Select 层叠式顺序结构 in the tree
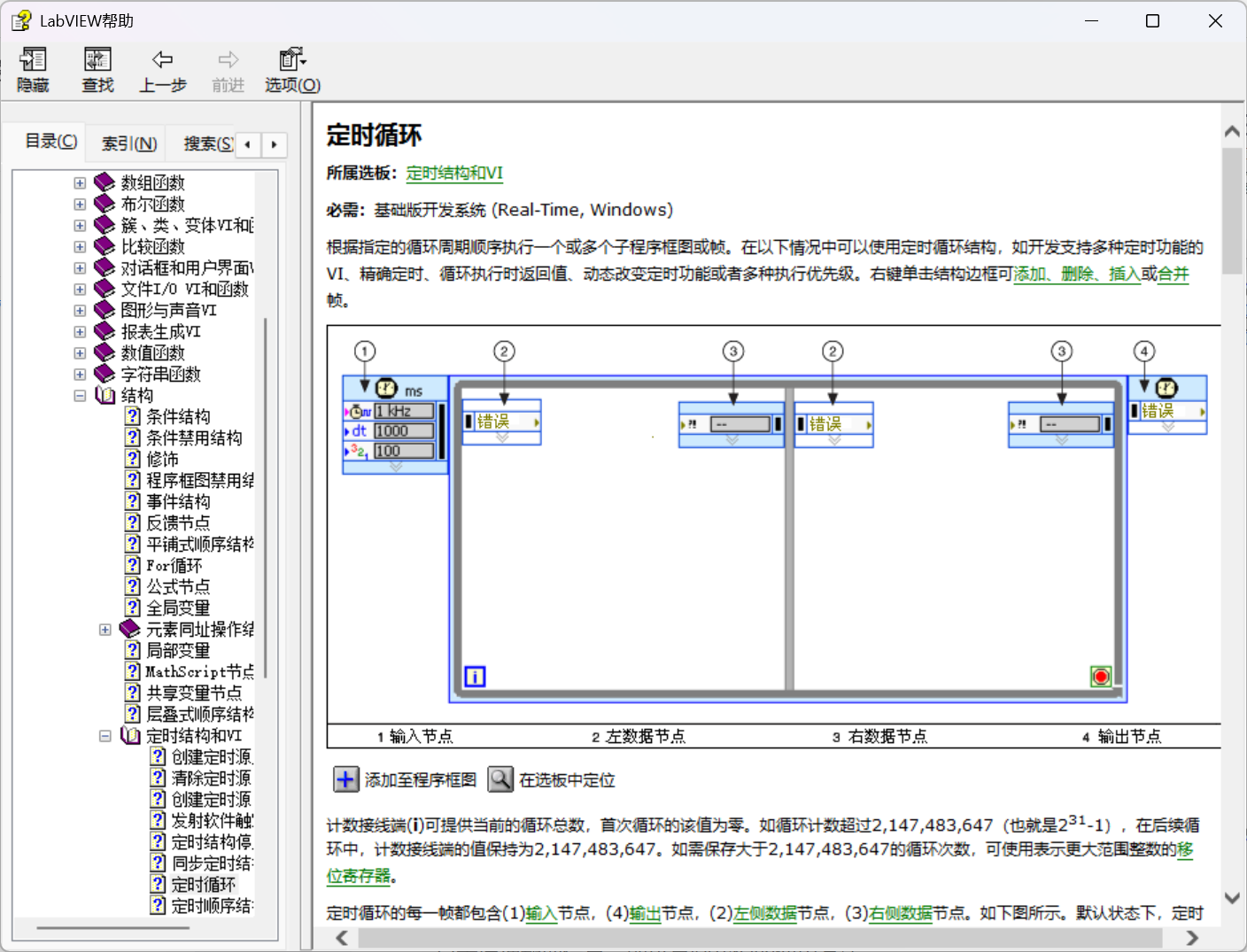 click(x=200, y=714)
